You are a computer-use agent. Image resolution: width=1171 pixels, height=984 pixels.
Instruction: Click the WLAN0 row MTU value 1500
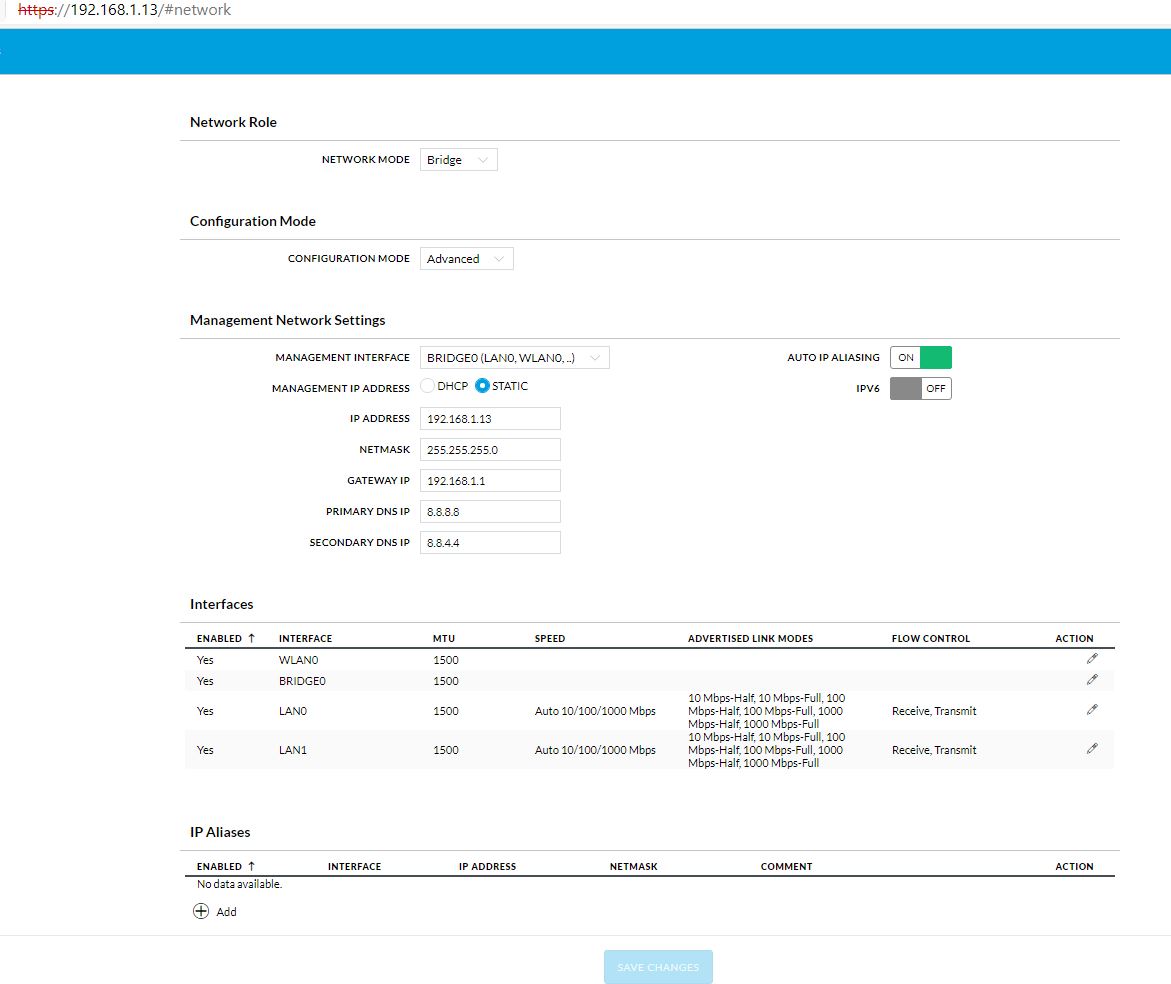pos(446,660)
